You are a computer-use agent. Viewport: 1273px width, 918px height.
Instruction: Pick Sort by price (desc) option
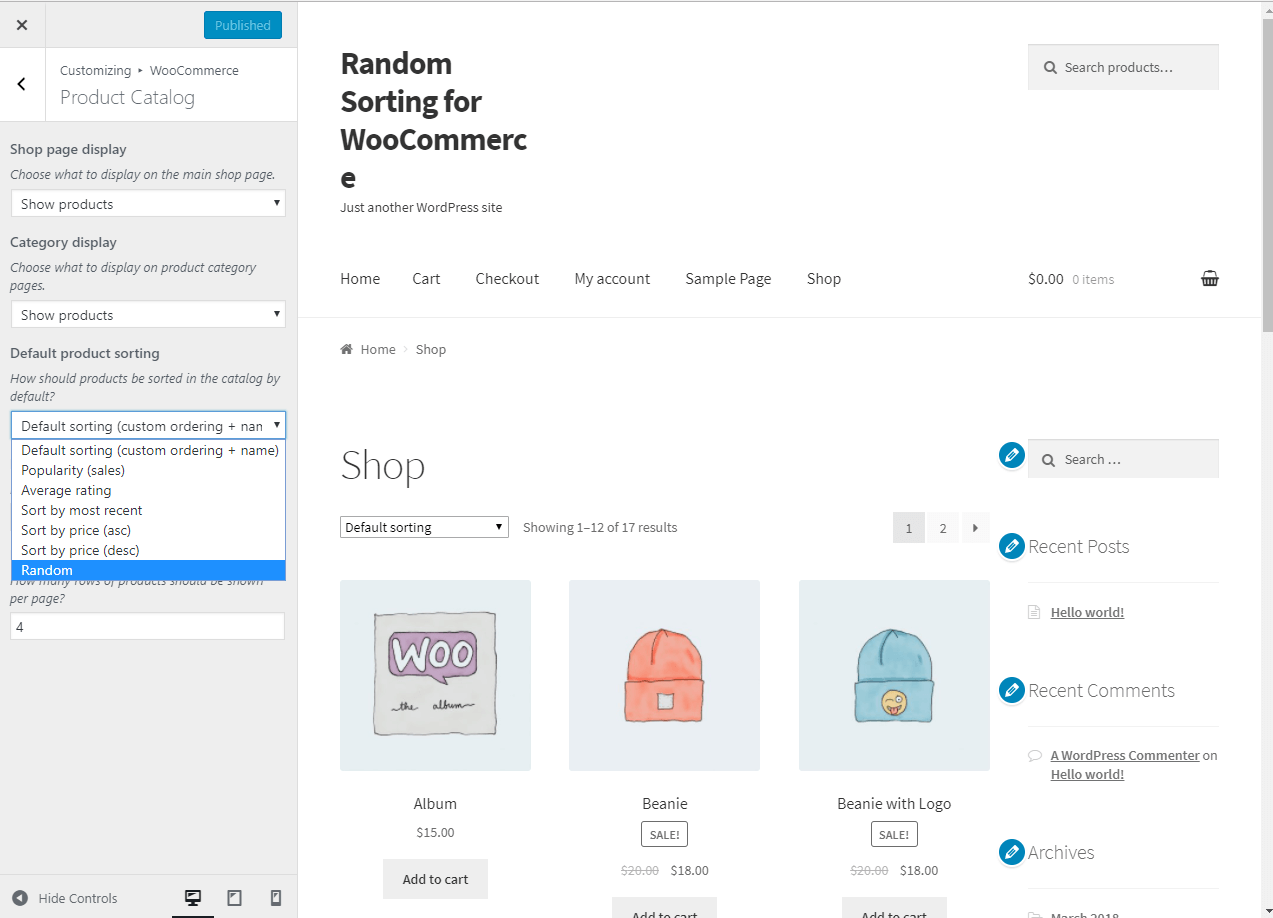(x=148, y=550)
